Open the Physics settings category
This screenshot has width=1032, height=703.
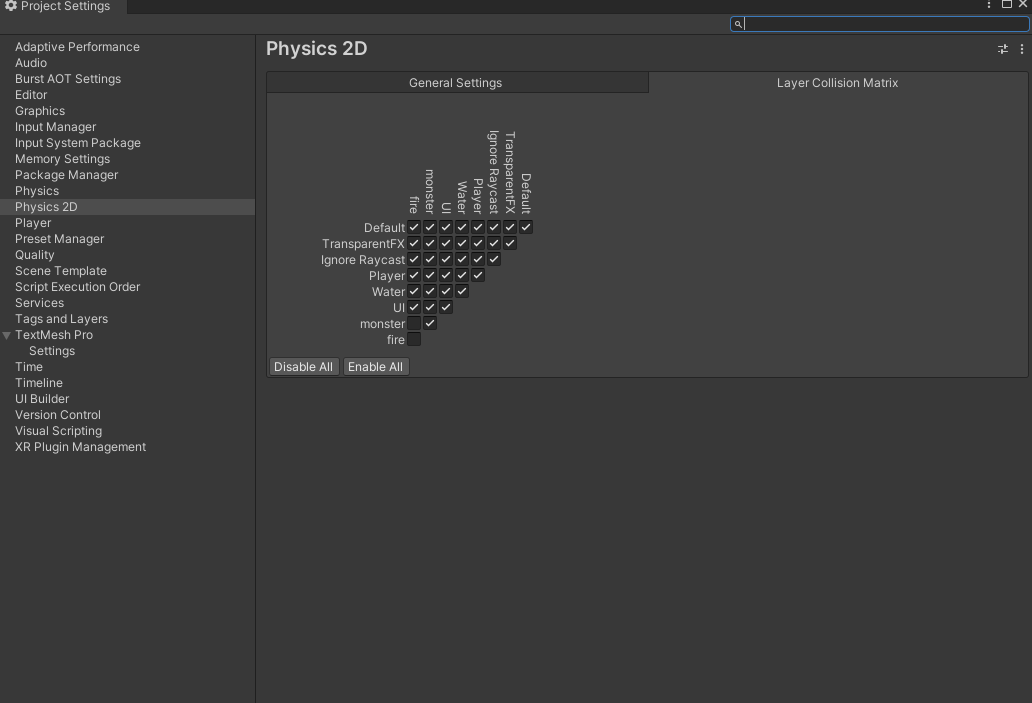click(x=37, y=191)
